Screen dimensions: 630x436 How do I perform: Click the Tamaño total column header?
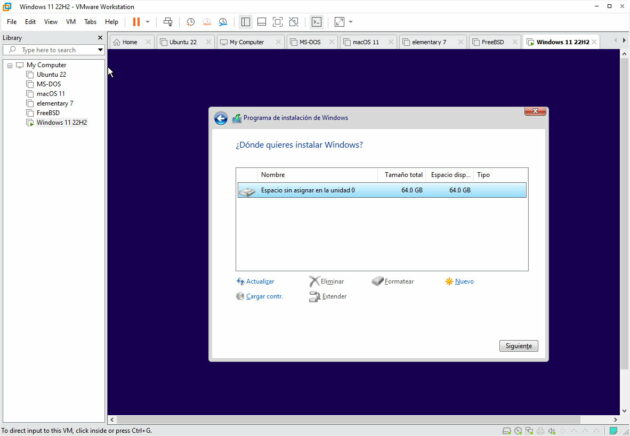click(x=402, y=175)
